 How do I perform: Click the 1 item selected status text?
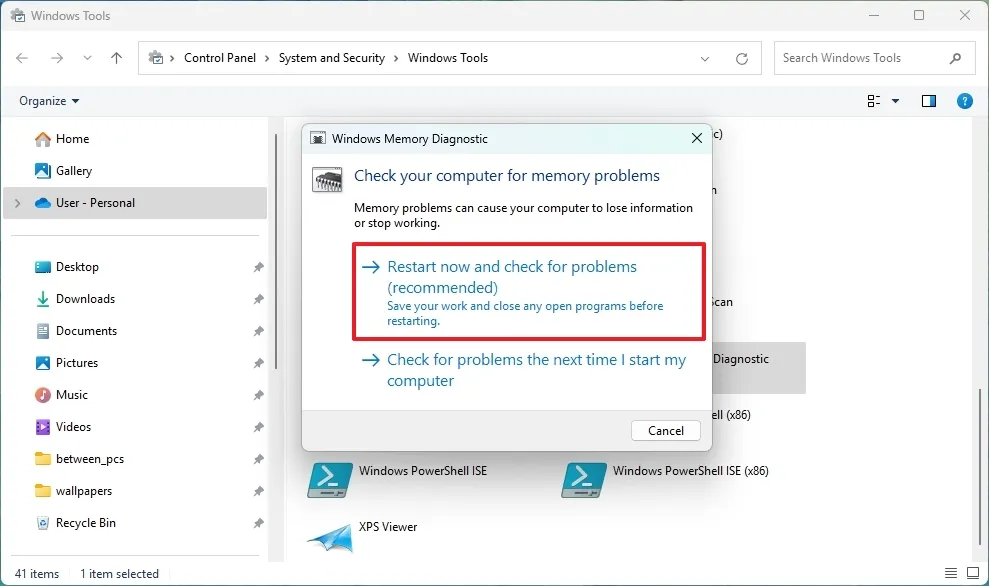click(x=119, y=574)
